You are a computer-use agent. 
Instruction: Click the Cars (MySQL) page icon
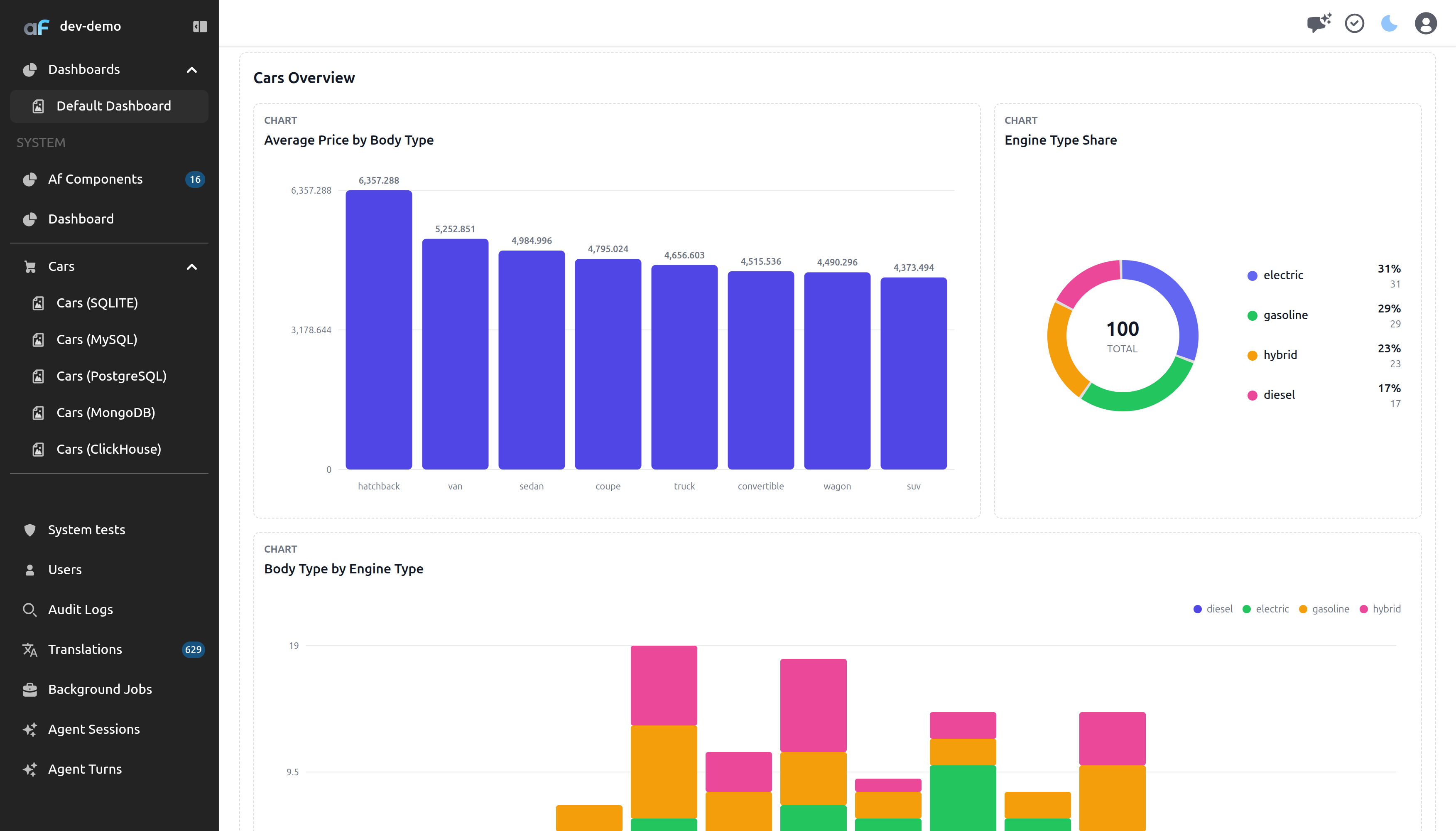point(38,339)
